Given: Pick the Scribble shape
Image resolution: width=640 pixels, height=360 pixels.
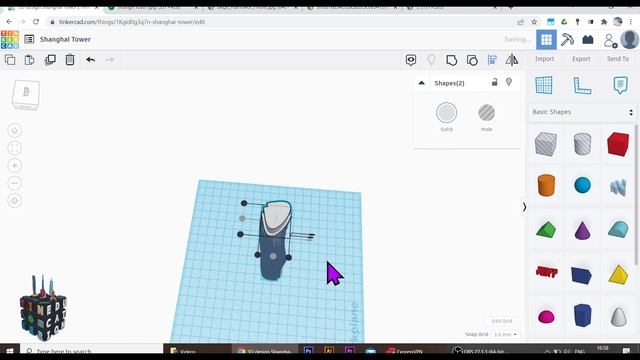Looking at the screenshot, I should pos(618,187).
